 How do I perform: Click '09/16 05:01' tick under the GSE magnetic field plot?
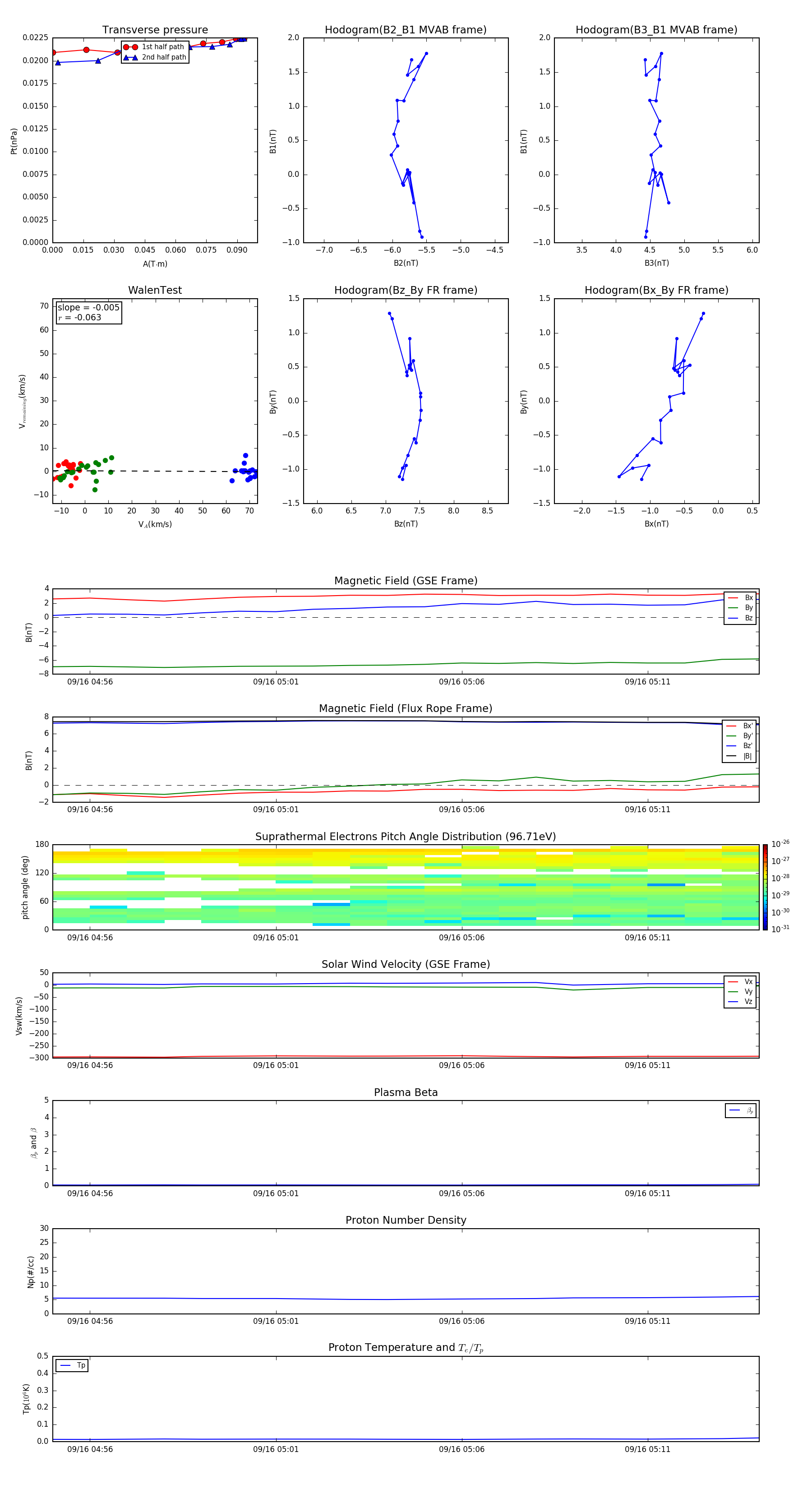pyautogui.click(x=276, y=682)
